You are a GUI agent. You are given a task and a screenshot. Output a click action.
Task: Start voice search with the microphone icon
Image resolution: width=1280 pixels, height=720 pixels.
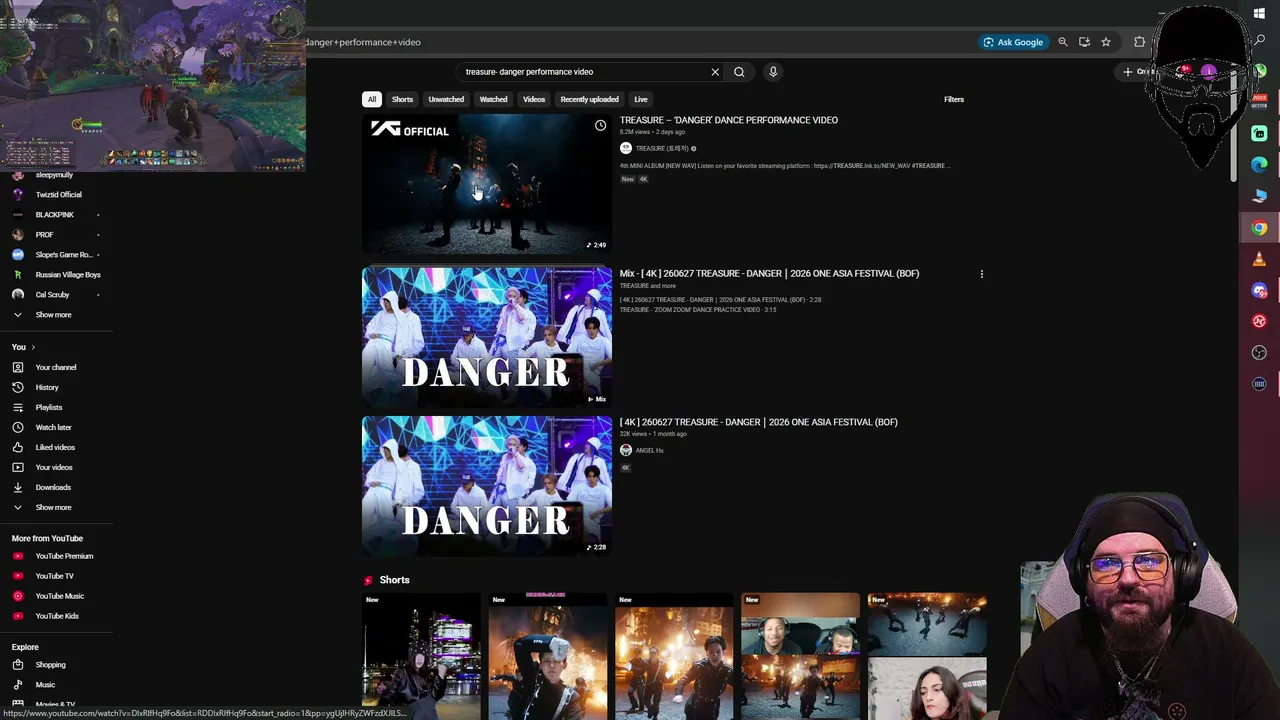click(773, 72)
